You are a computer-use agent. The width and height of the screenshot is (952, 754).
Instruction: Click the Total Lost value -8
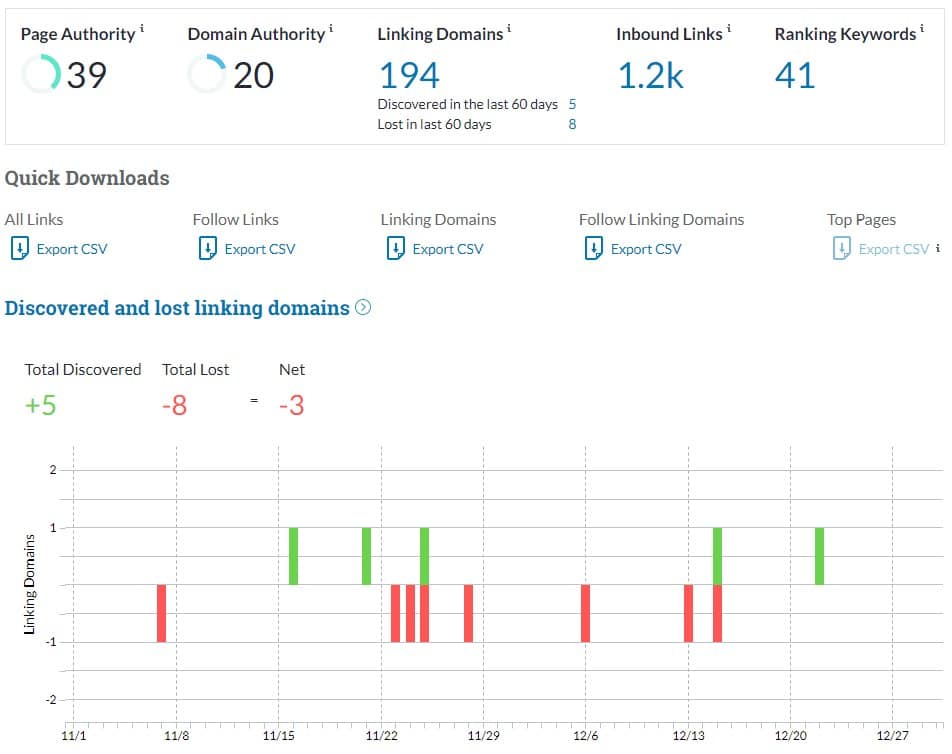(x=174, y=405)
